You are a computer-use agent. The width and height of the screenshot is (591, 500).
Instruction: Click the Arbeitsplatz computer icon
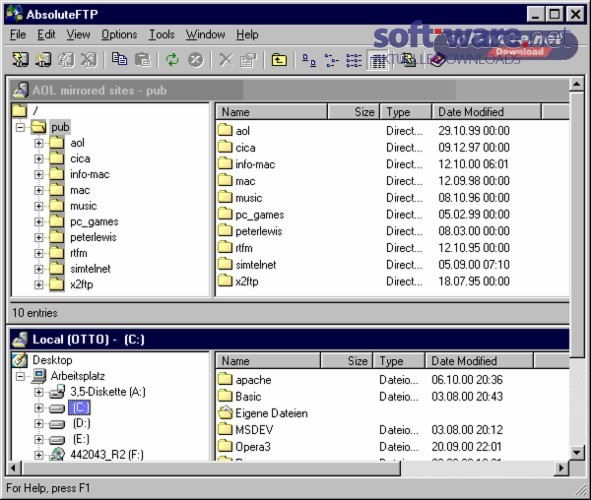pos(39,376)
